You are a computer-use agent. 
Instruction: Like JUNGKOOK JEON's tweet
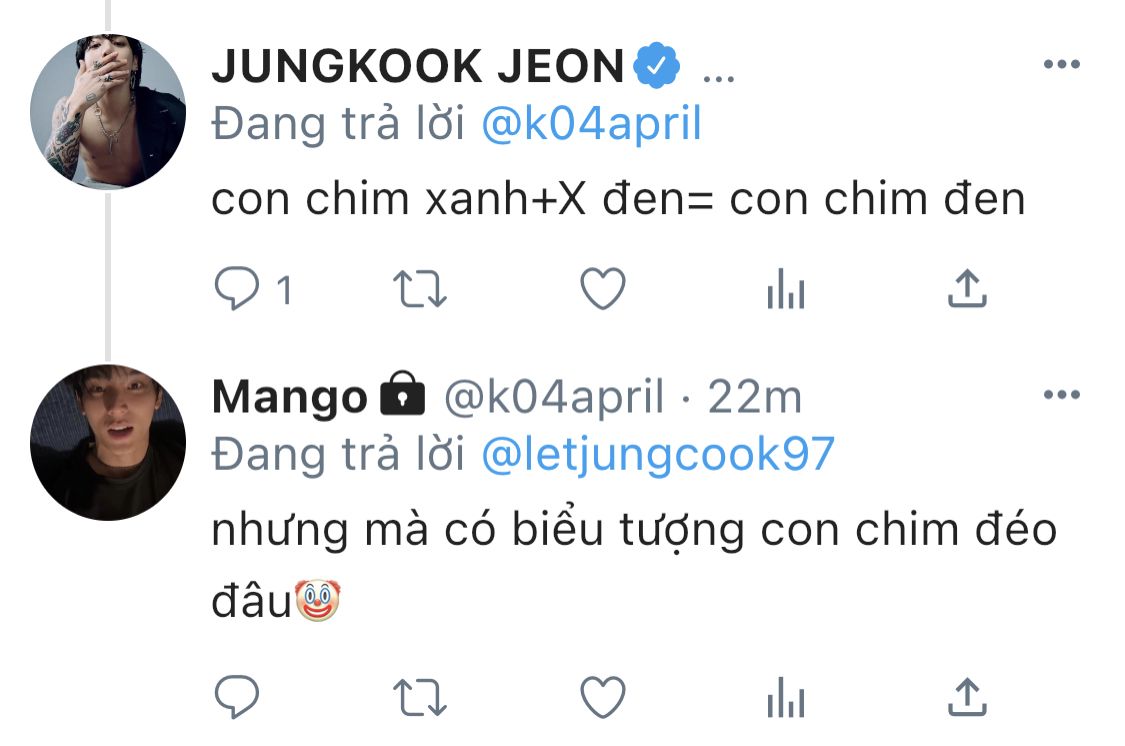tap(603, 288)
